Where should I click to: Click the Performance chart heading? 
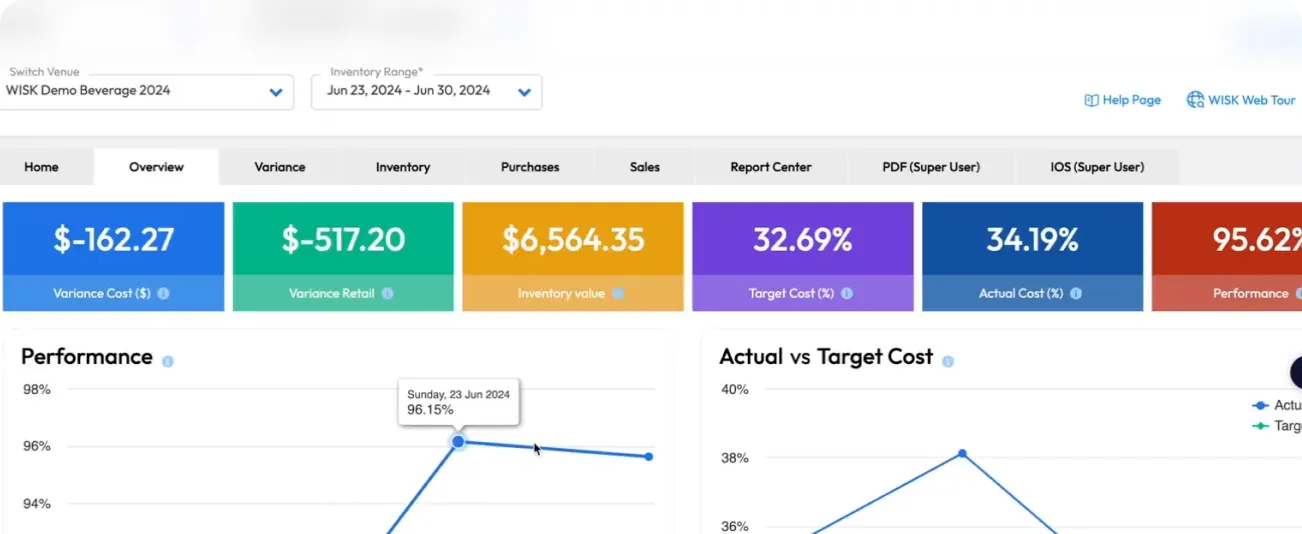[x=87, y=357]
